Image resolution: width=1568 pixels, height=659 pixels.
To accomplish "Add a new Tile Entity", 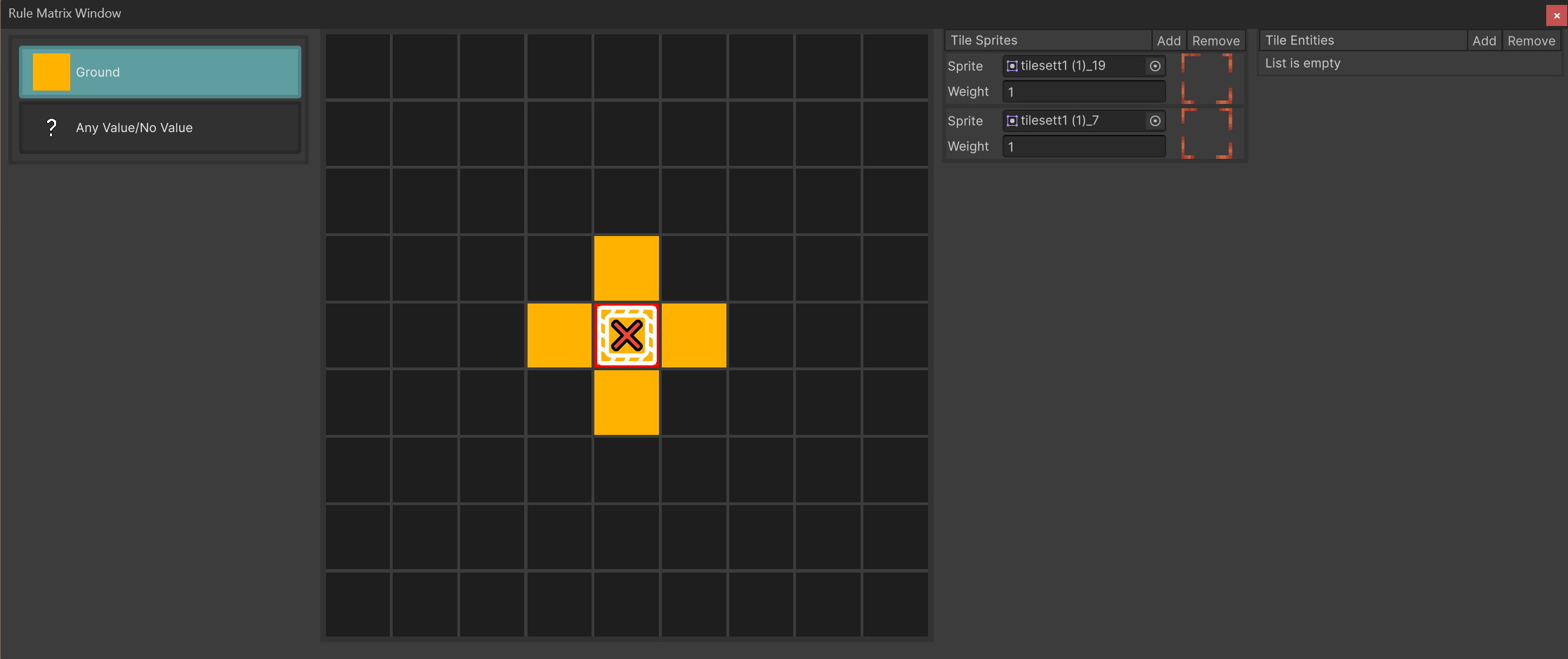I will tap(1484, 40).
